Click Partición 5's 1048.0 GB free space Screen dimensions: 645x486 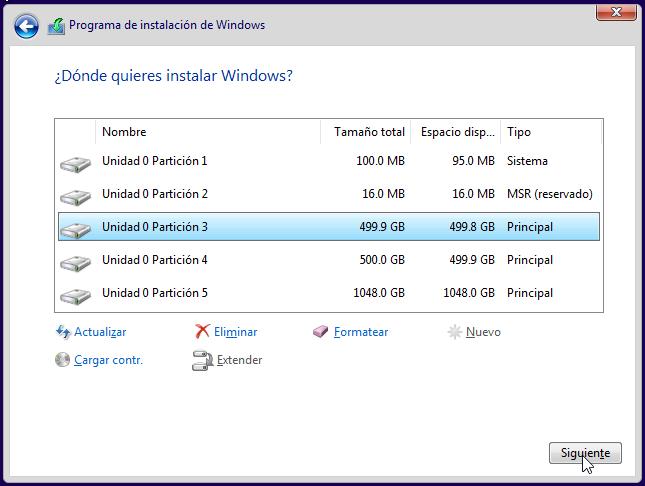point(469,293)
